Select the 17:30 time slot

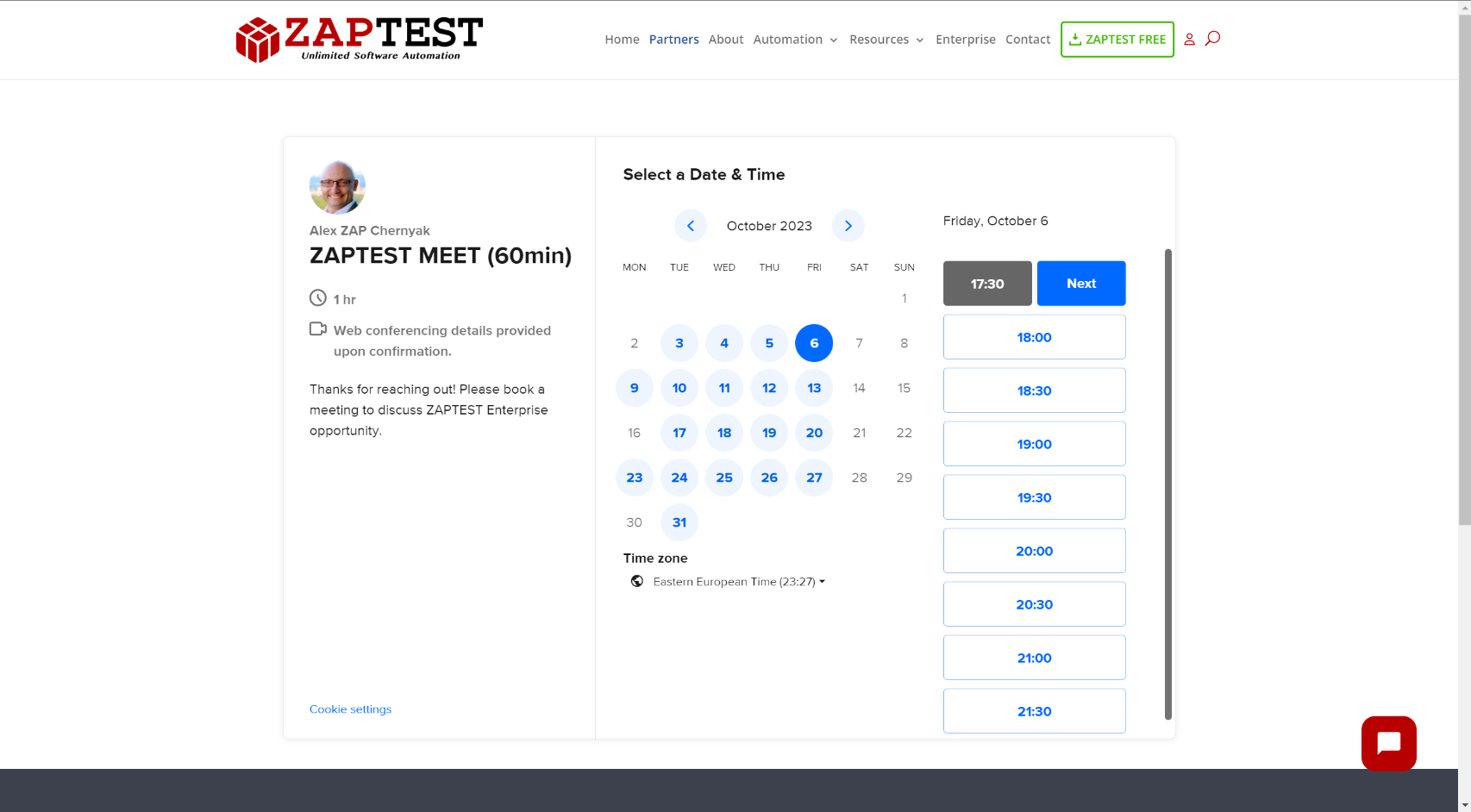(x=986, y=284)
